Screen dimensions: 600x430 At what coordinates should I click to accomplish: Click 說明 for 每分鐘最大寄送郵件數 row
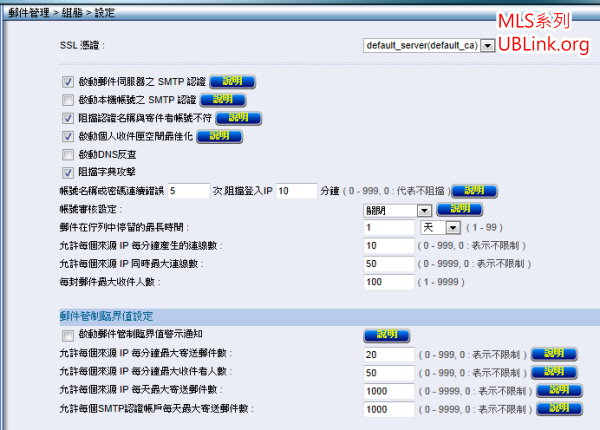tap(554, 353)
